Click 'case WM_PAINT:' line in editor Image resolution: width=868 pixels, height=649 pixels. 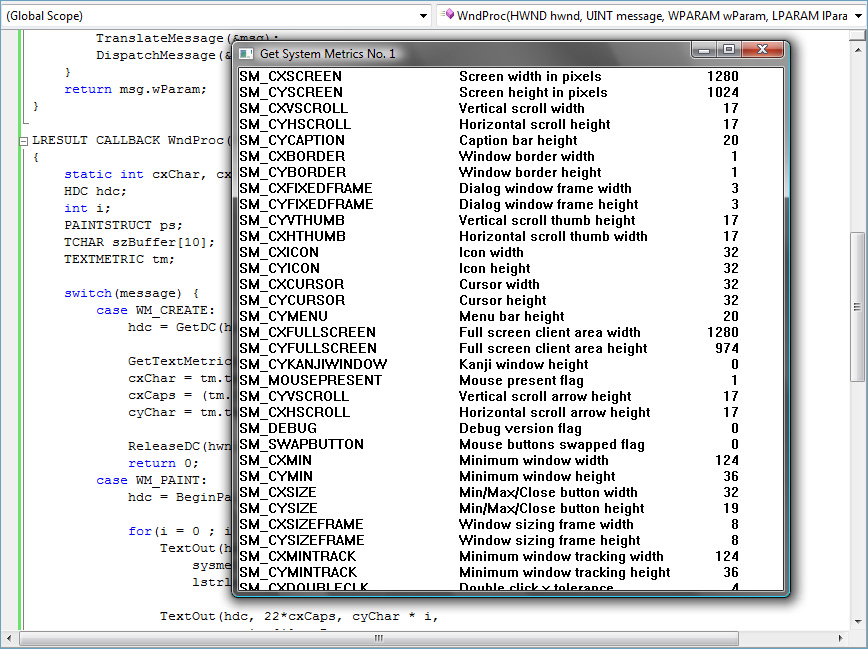click(x=151, y=480)
